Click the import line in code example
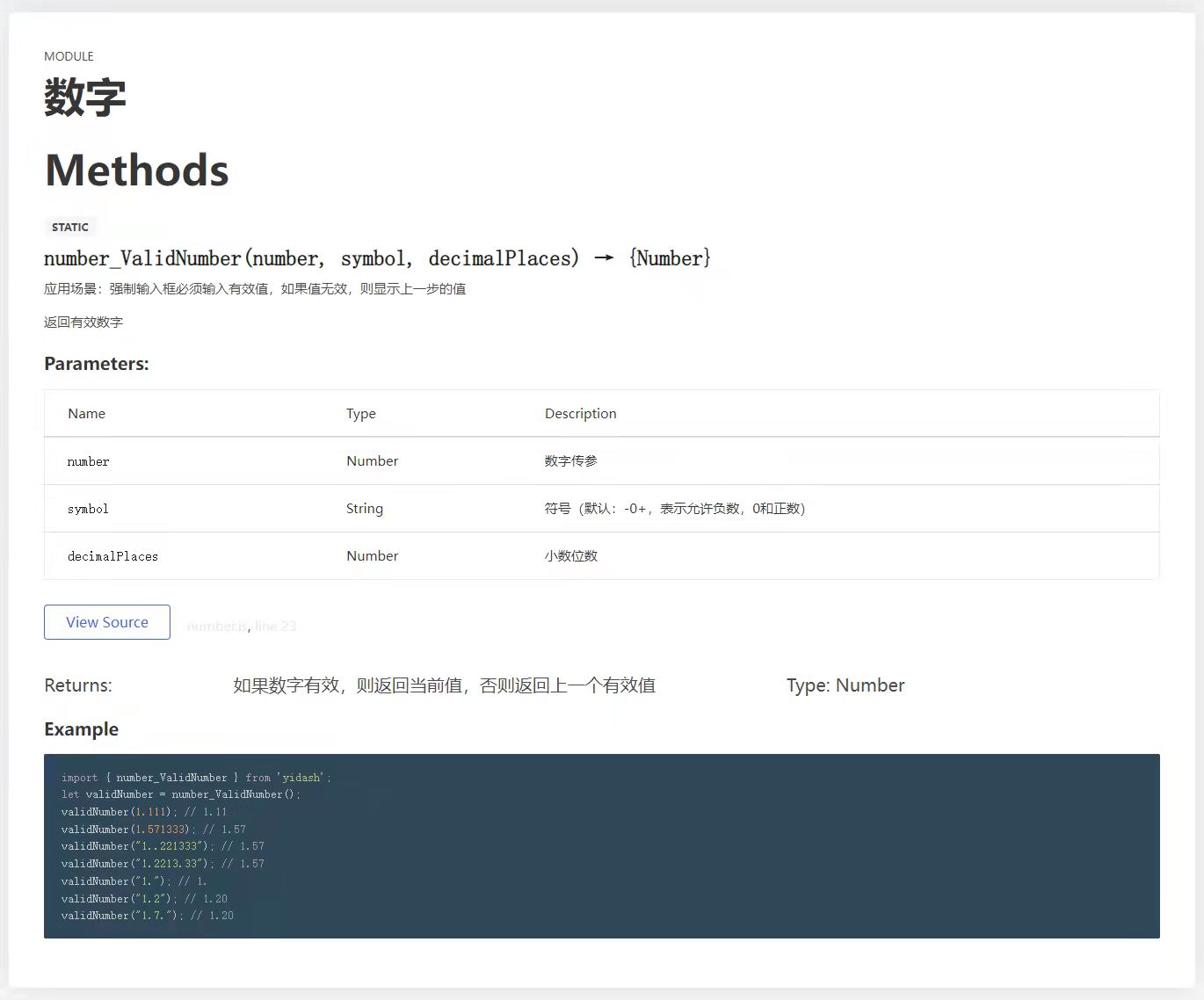The height and width of the screenshot is (1000, 1204). pyautogui.click(x=196, y=778)
